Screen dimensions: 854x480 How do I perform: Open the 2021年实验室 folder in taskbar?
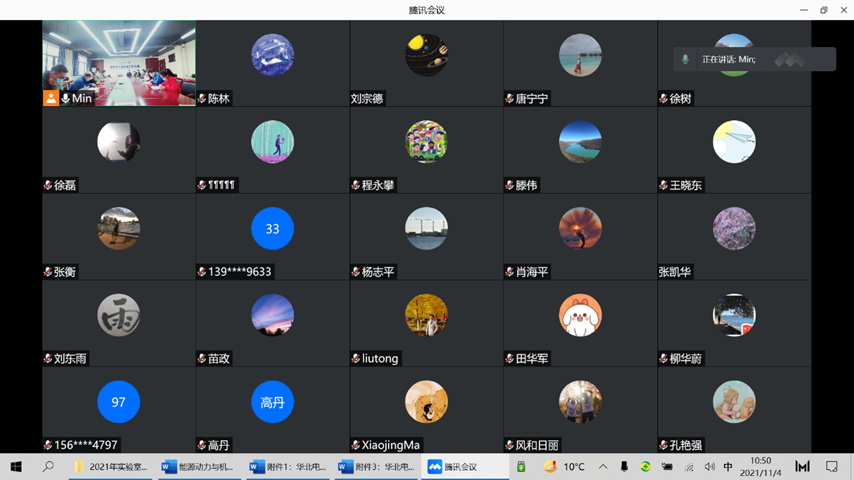pos(111,467)
